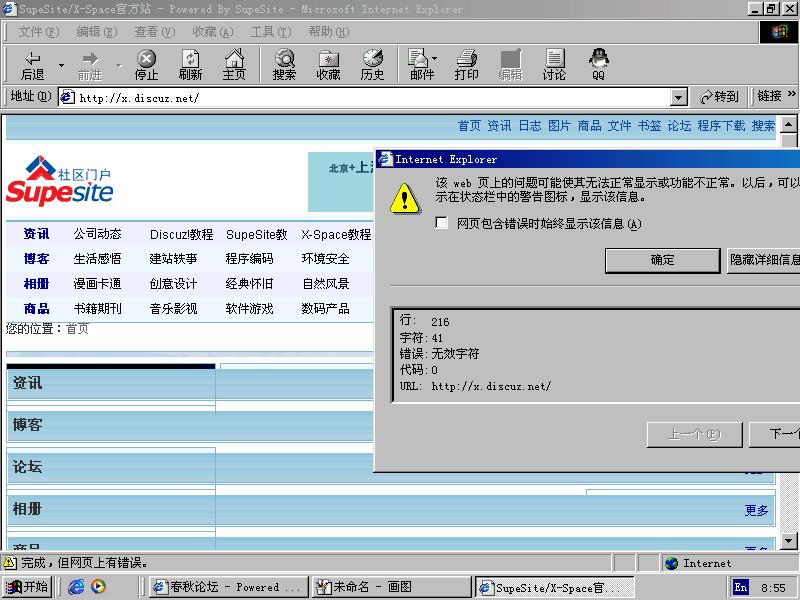This screenshot has width=800, height=600.
Task: Open the 程序下载 link in top navigation
Action: [721, 126]
